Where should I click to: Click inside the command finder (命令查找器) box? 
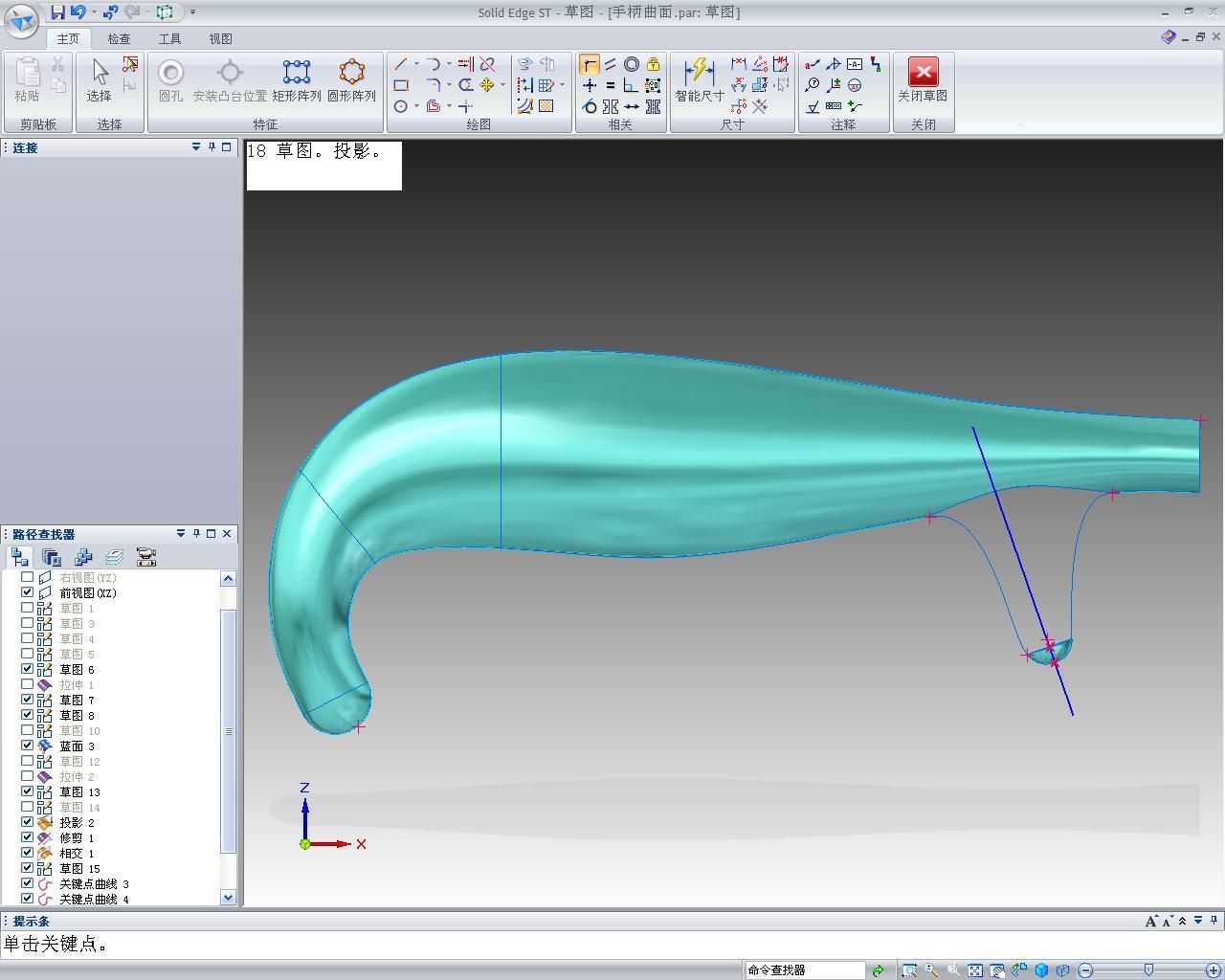[805, 970]
